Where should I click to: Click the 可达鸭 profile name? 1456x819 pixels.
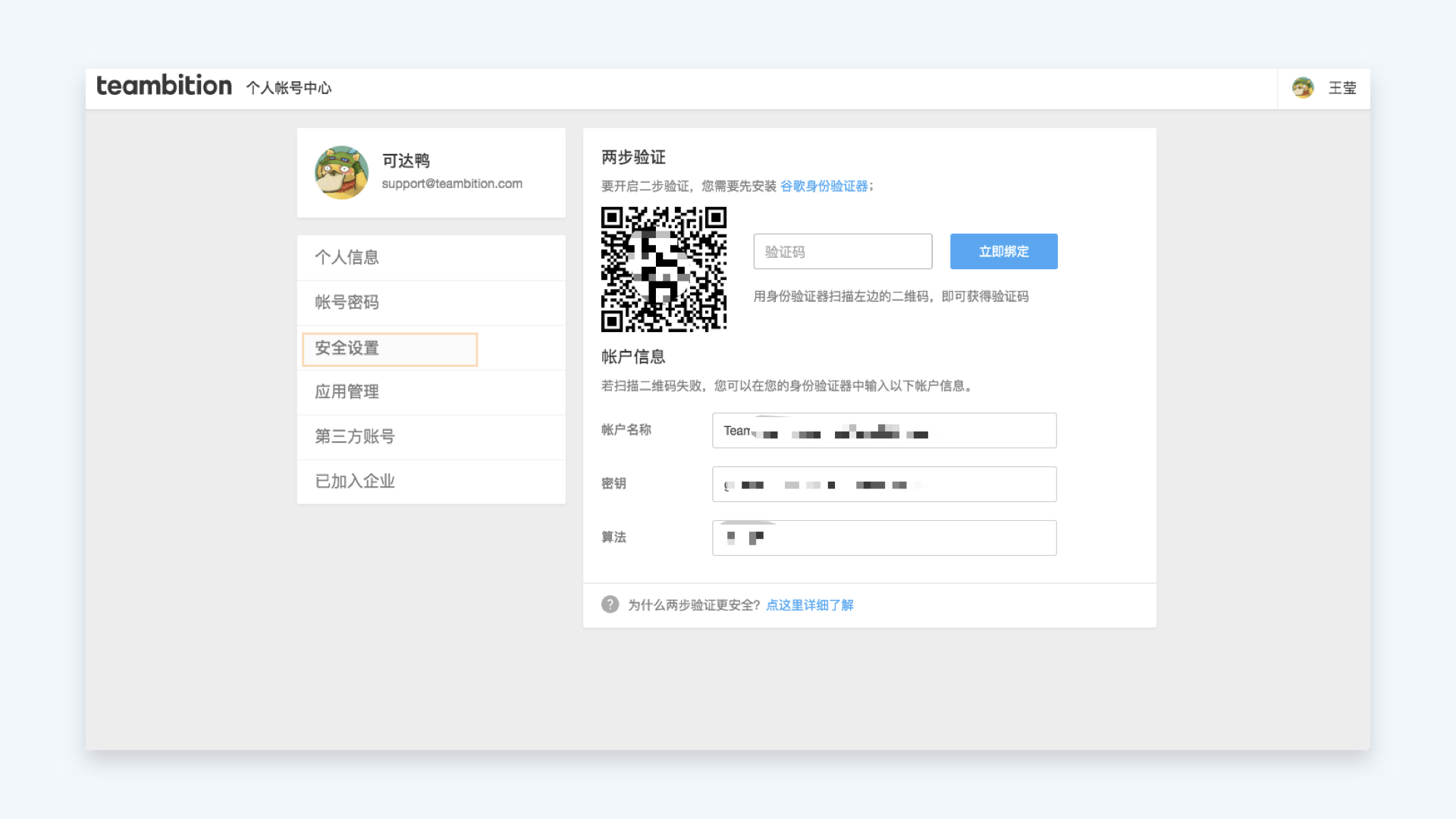point(406,161)
